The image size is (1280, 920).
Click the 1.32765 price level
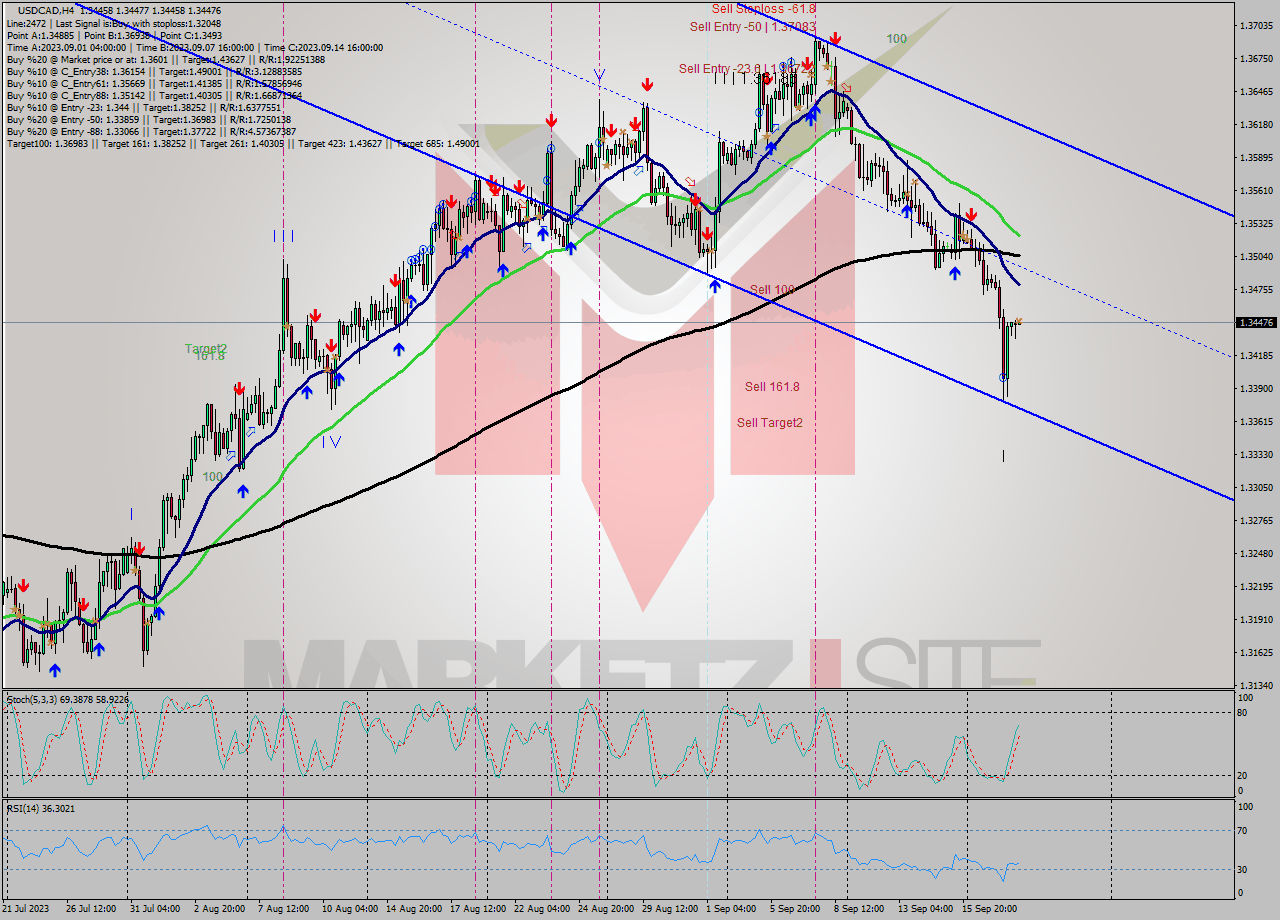pyautogui.click(x=1255, y=520)
